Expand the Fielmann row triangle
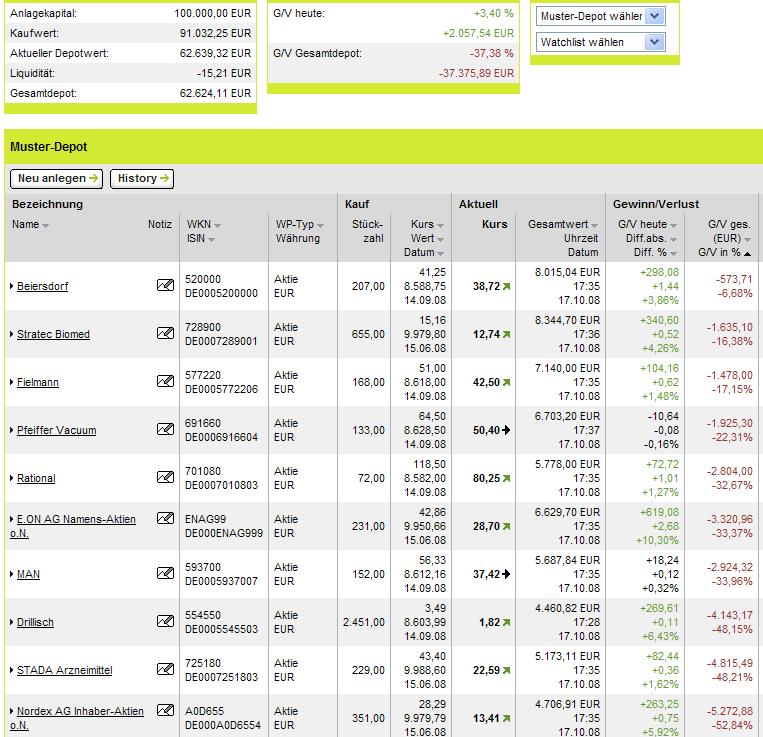 tap(12, 382)
